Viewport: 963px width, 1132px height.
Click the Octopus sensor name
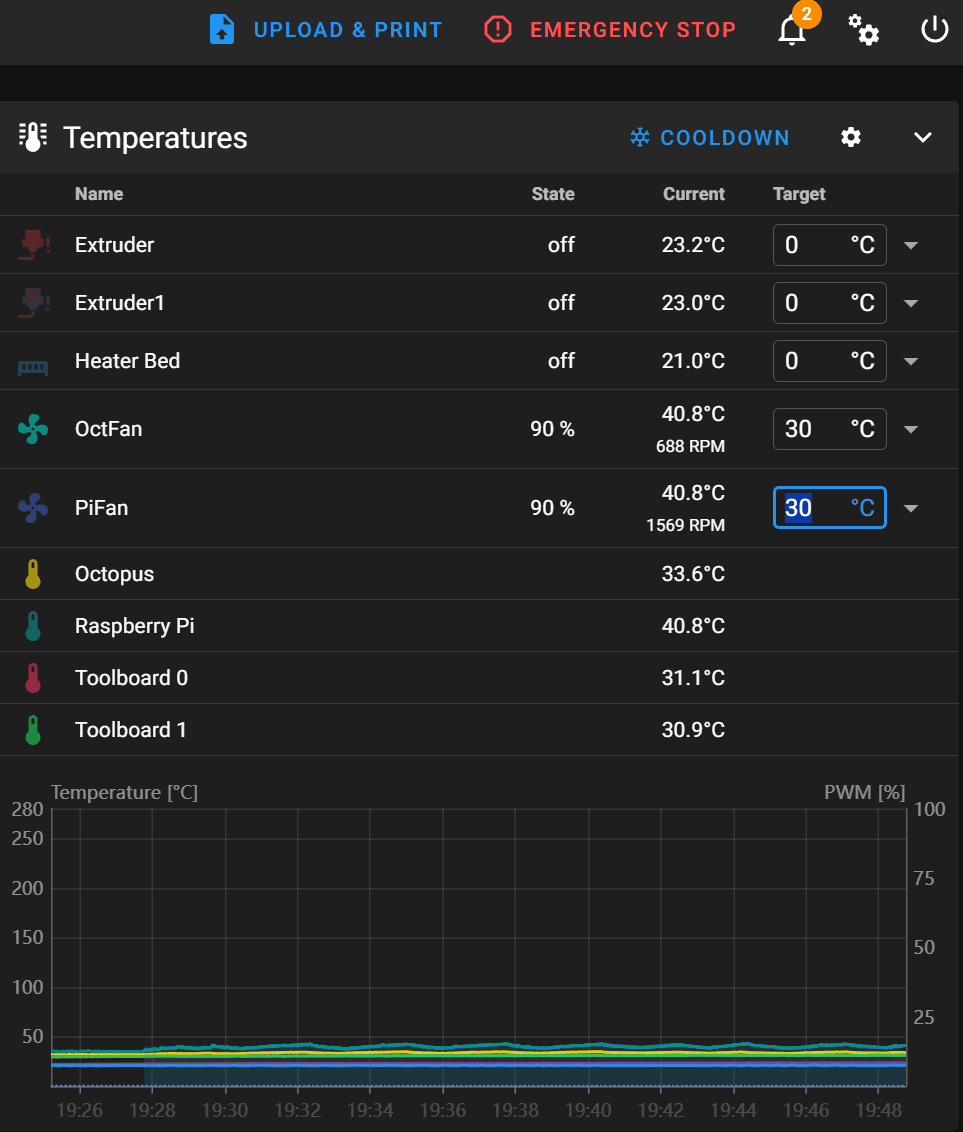coord(115,574)
